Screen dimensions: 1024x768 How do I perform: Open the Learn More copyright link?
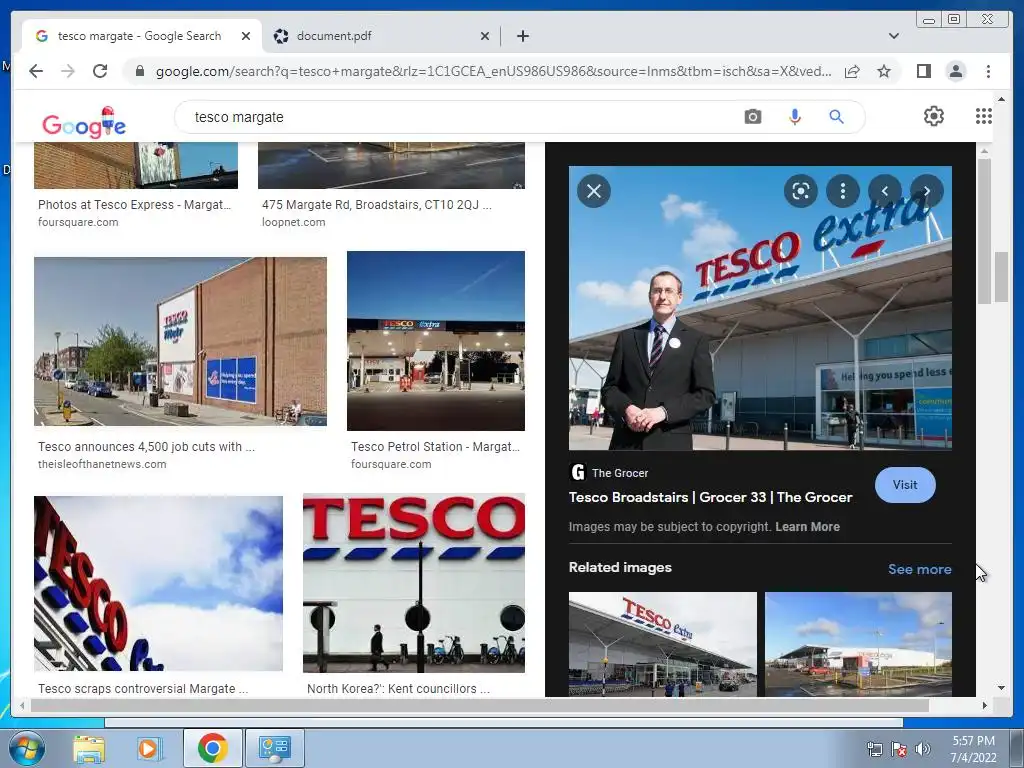click(x=807, y=526)
